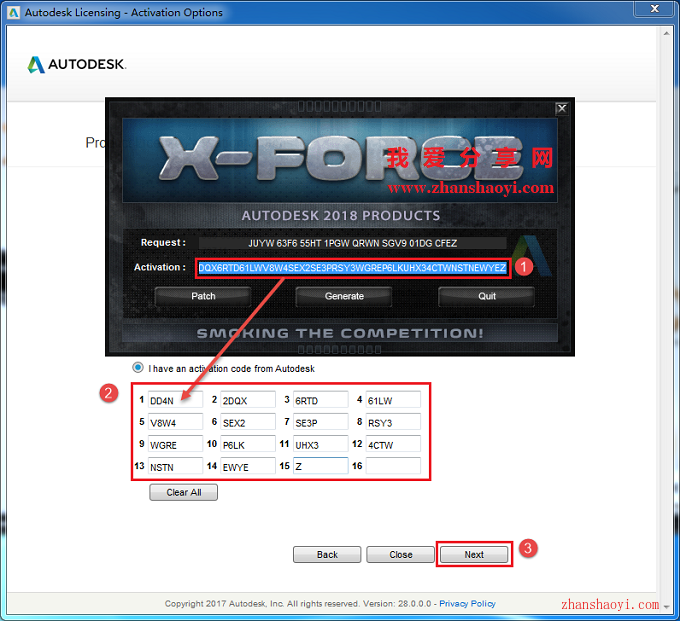Click activation field 7 containing SE3P

pos(320,422)
